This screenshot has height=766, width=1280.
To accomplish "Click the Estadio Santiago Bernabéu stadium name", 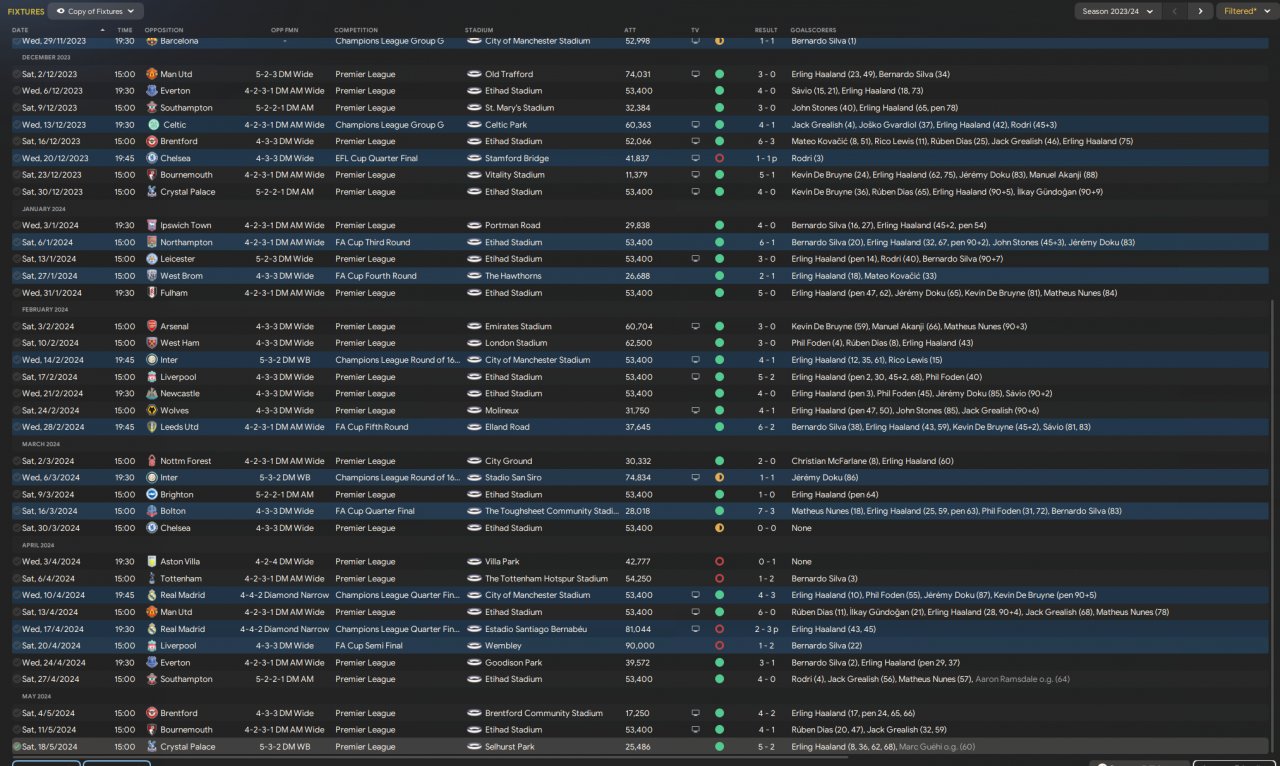I will pyautogui.click(x=536, y=629).
